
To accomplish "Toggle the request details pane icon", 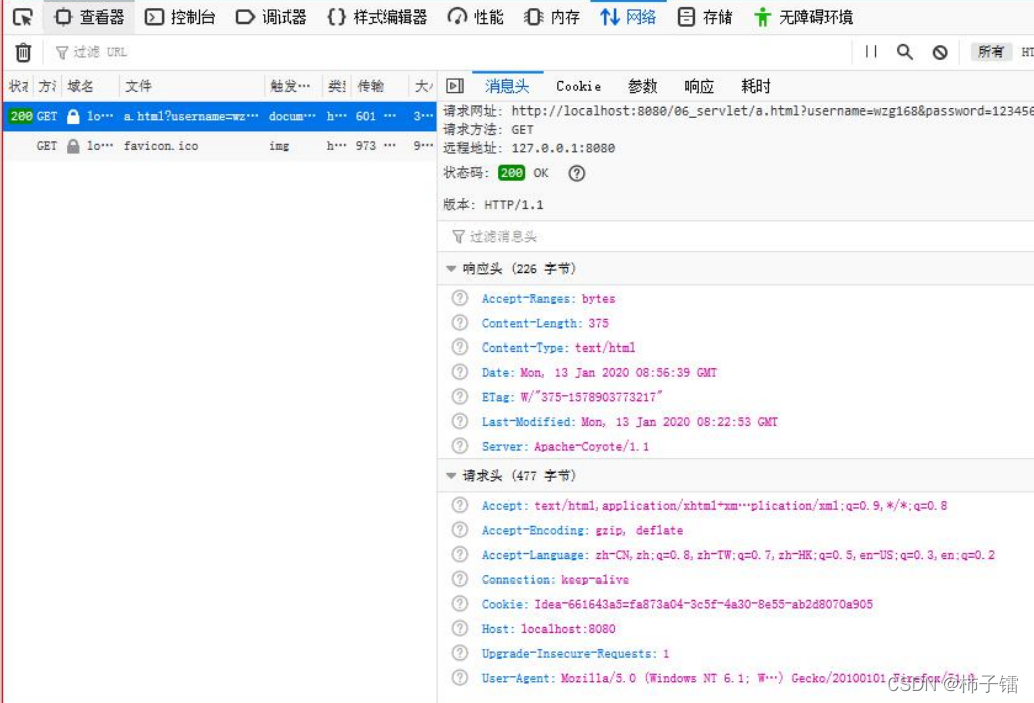I will (x=455, y=86).
